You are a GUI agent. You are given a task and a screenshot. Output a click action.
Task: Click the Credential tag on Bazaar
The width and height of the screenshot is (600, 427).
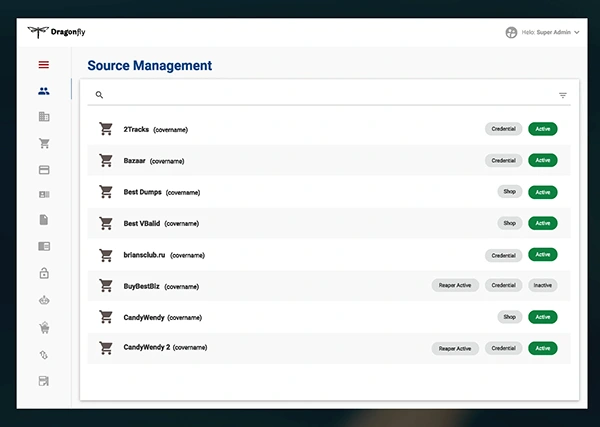pyautogui.click(x=504, y=160)
